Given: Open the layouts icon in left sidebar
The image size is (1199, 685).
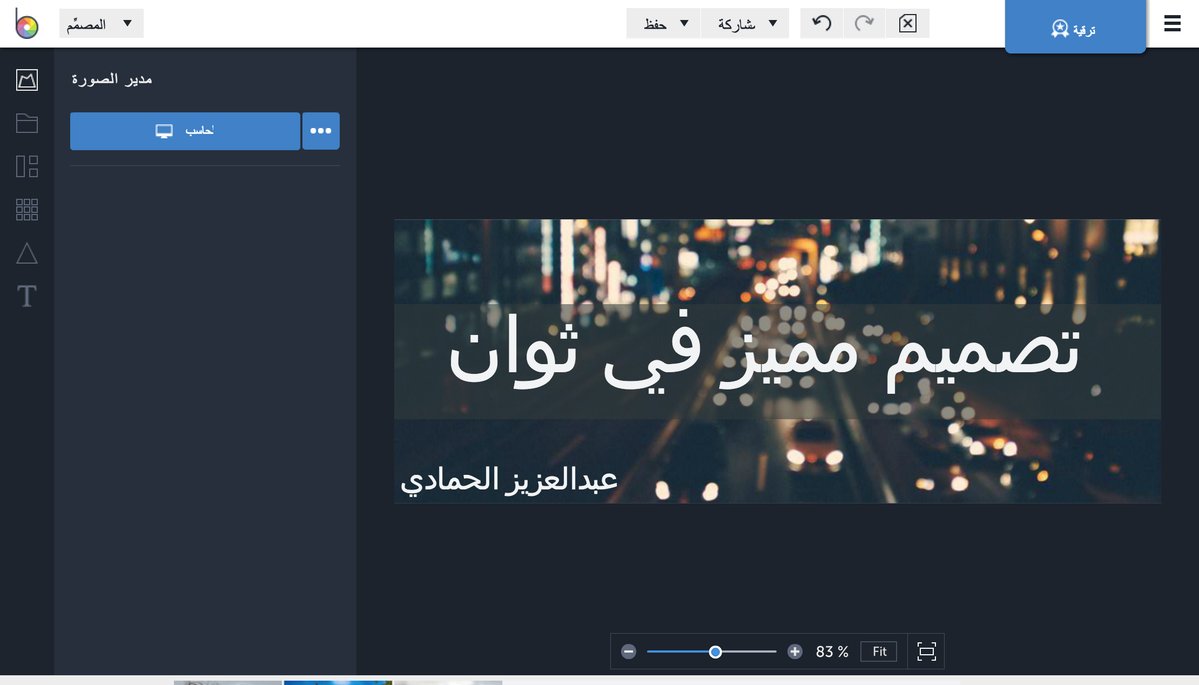Looking at the screenshot, I should [x=27, y=166].
